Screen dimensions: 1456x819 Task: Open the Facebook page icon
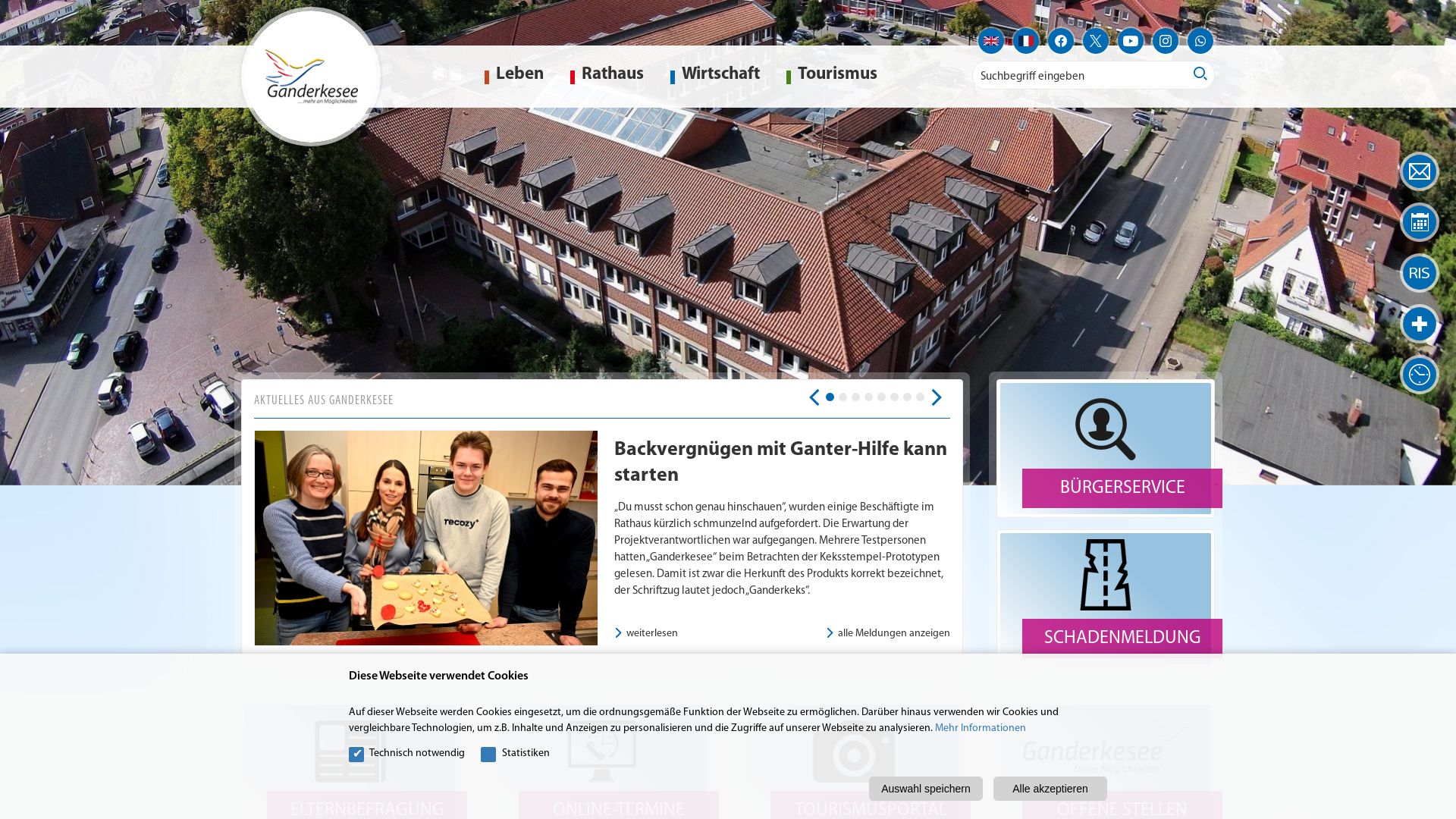pyautogui.click(x=1061, y=41)
